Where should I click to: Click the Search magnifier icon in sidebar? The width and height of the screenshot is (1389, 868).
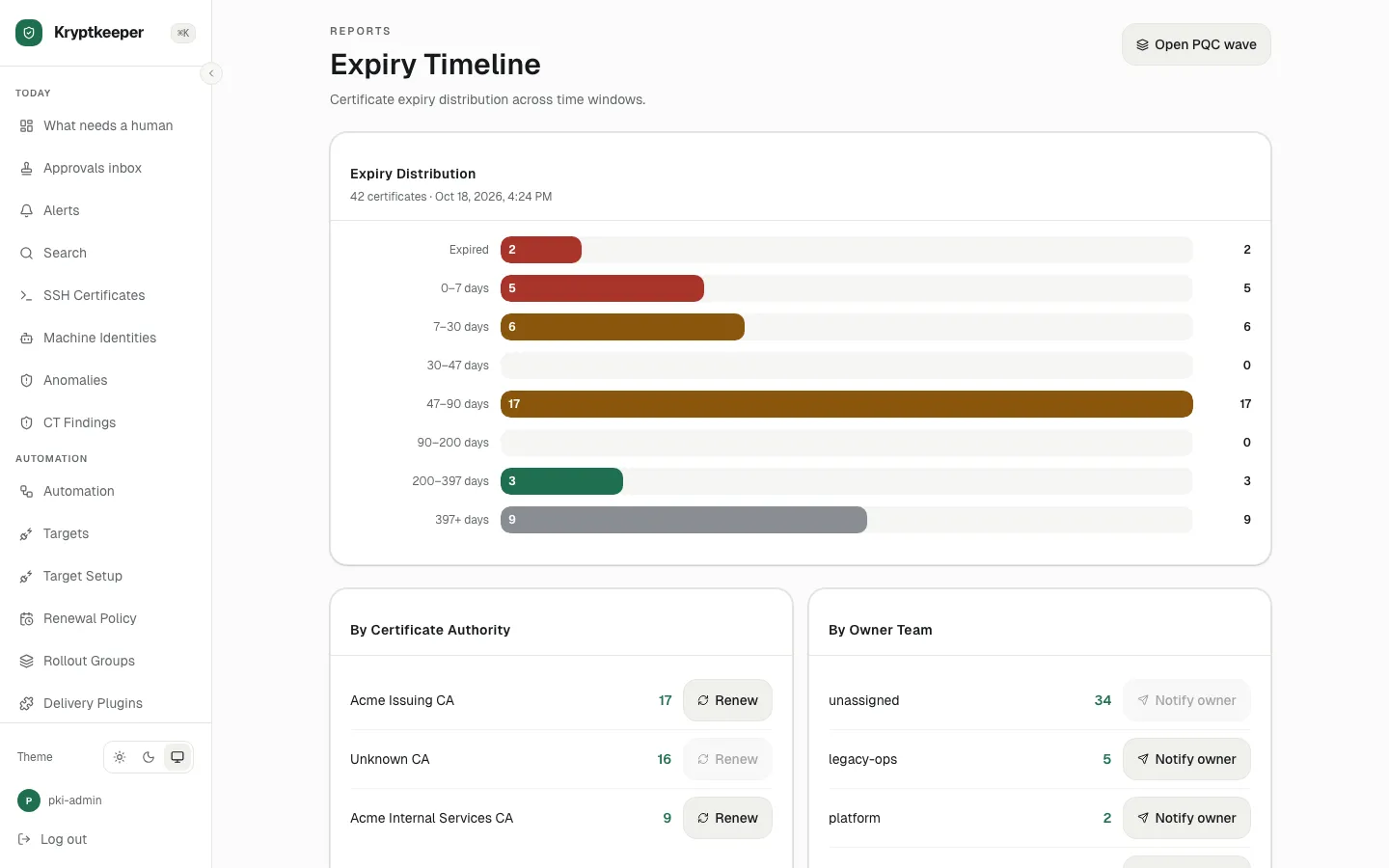(27, 254)
